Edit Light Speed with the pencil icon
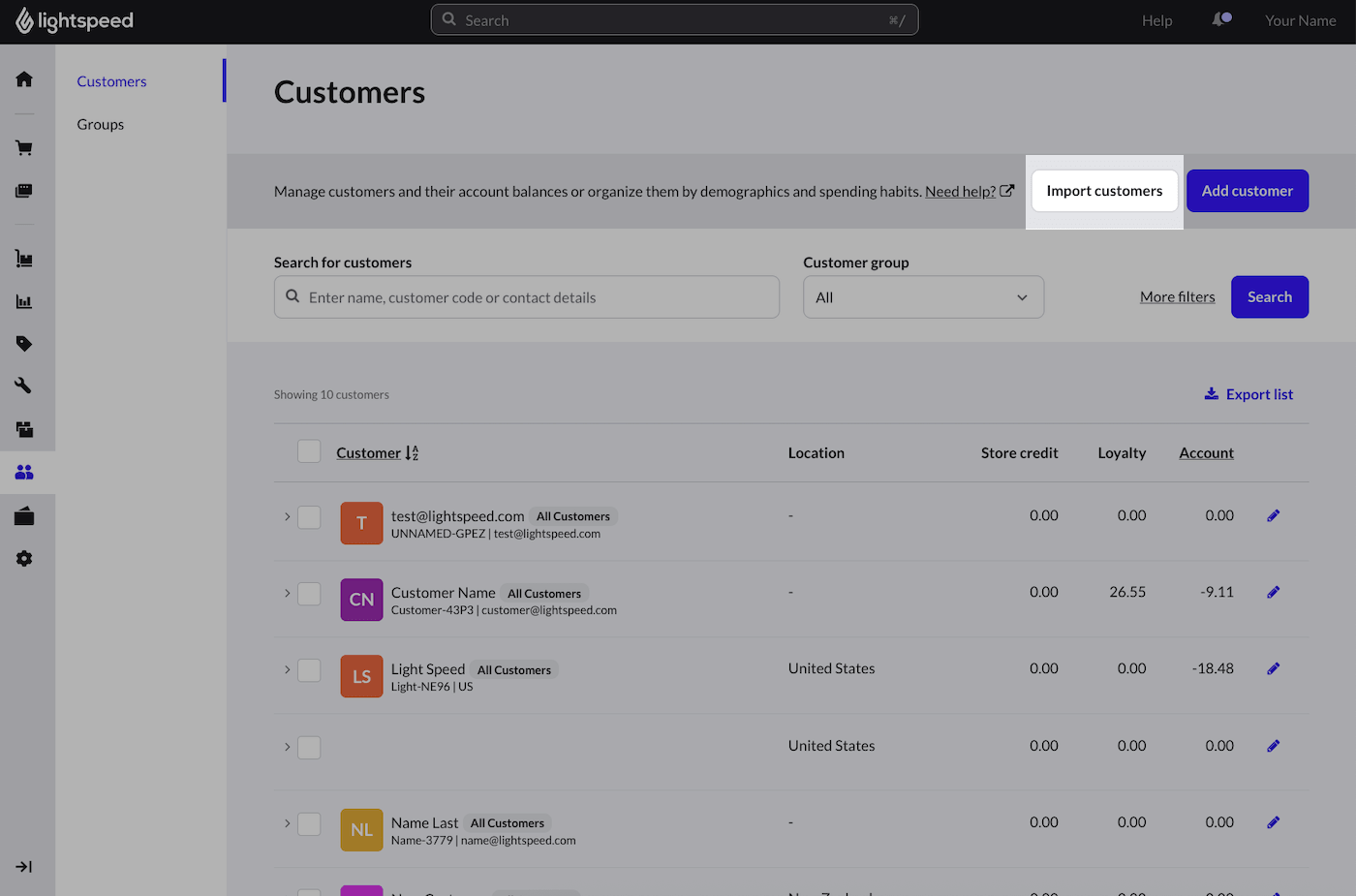This screenshot has width=1356, height=896. (1274, 668)
